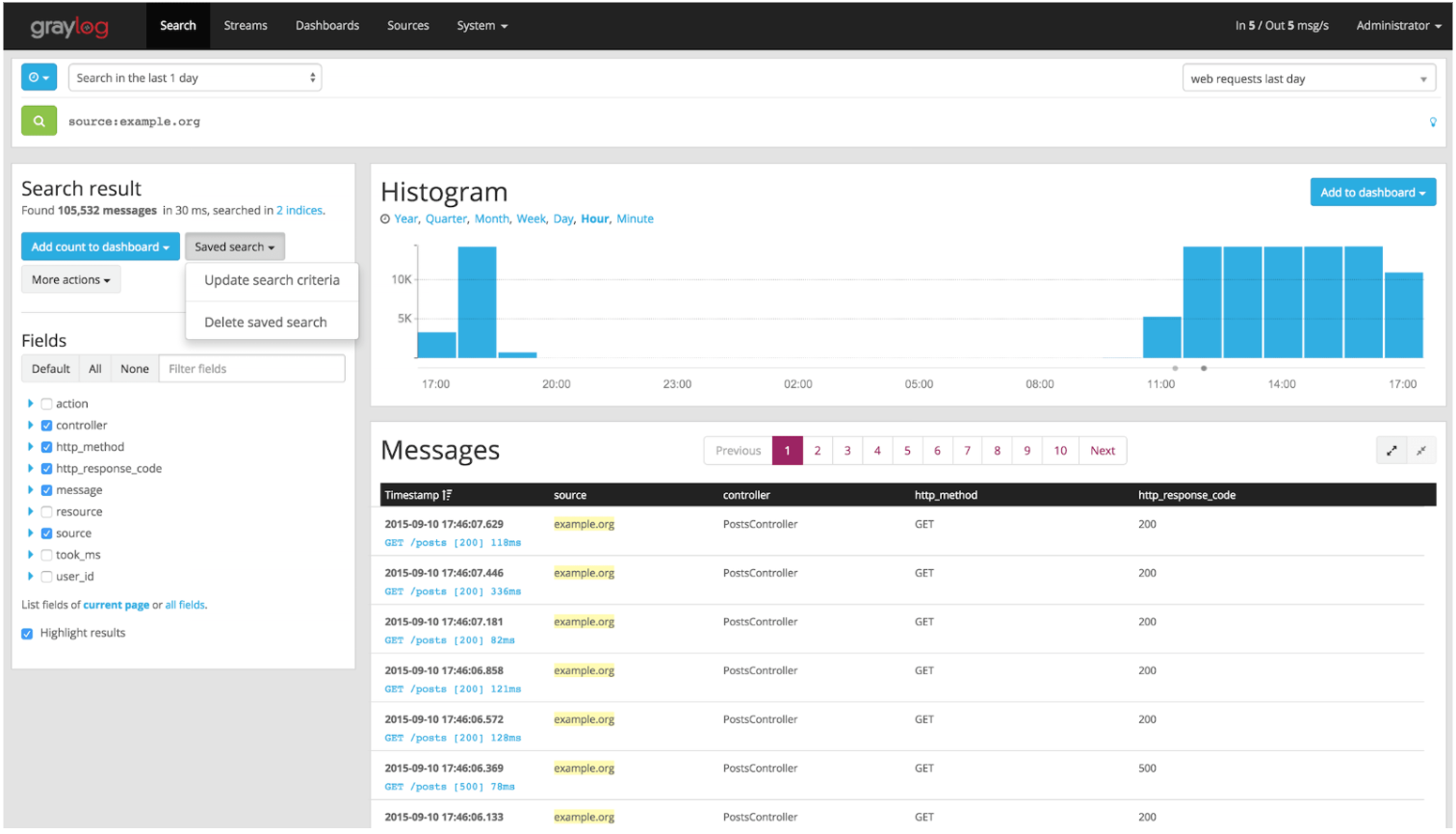Open the 'web requests last day' saved search dropdown
Screen dimensions: 1456x834
pyautogui.click(x=1309, y=79)
